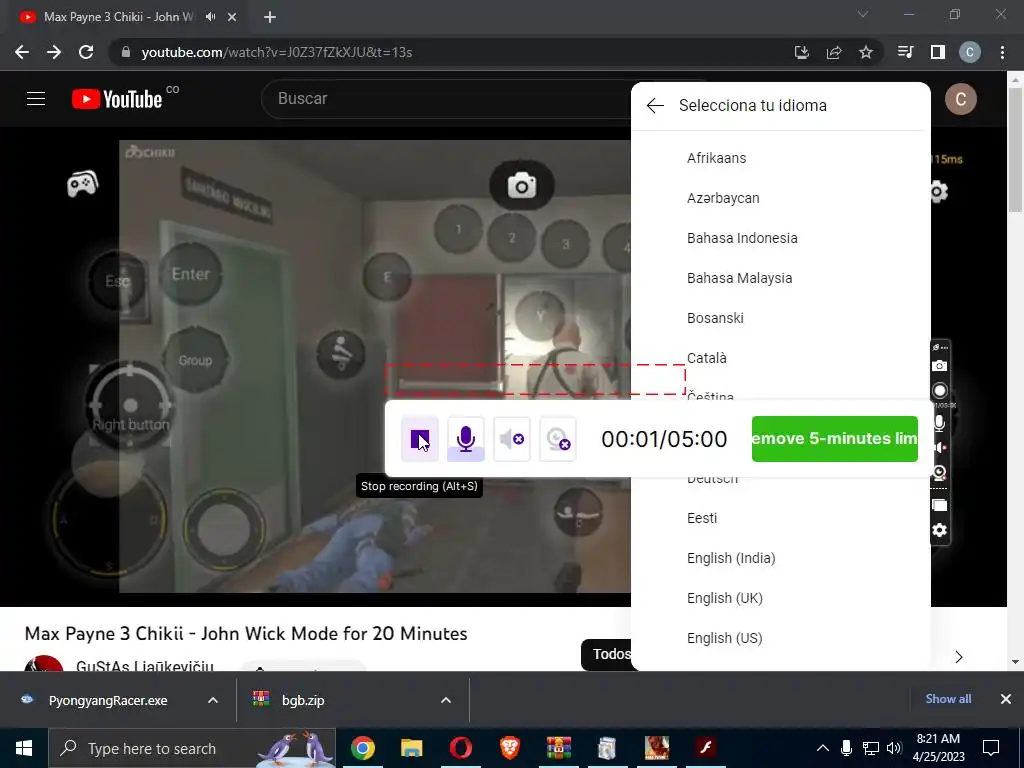Click Show all downloads
Image resolution: width=1024 pixels, height=768 pixels.
(948, 699)
